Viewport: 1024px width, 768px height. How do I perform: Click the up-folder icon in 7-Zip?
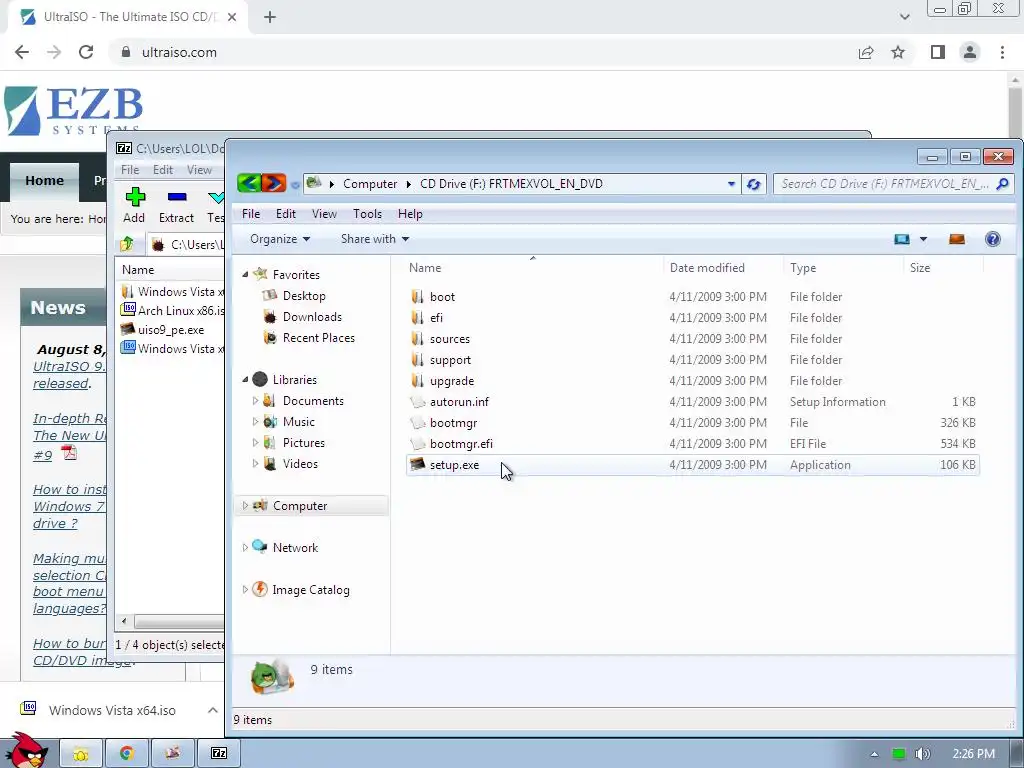coord(127,244)
